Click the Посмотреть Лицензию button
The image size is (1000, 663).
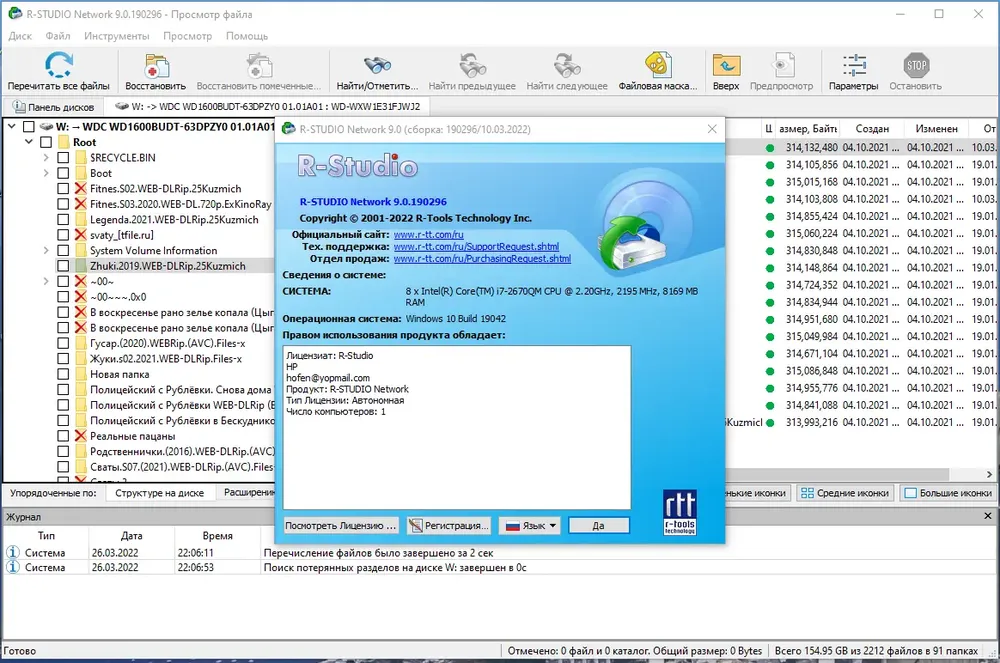pos(341,526)
